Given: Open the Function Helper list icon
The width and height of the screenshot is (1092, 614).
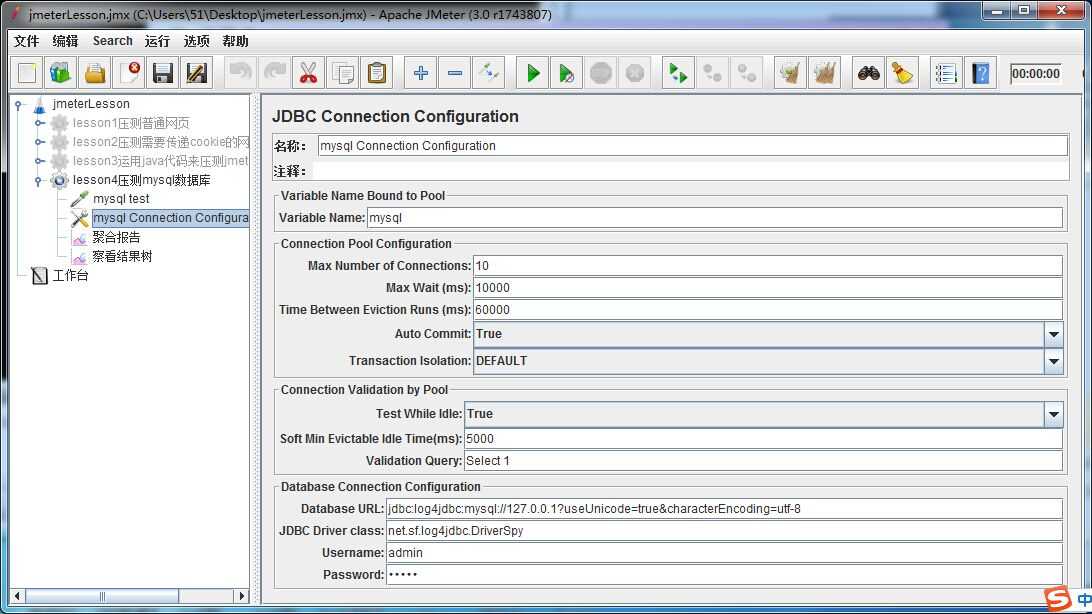Looking at the screenshot, I should [x=946, y=73].
